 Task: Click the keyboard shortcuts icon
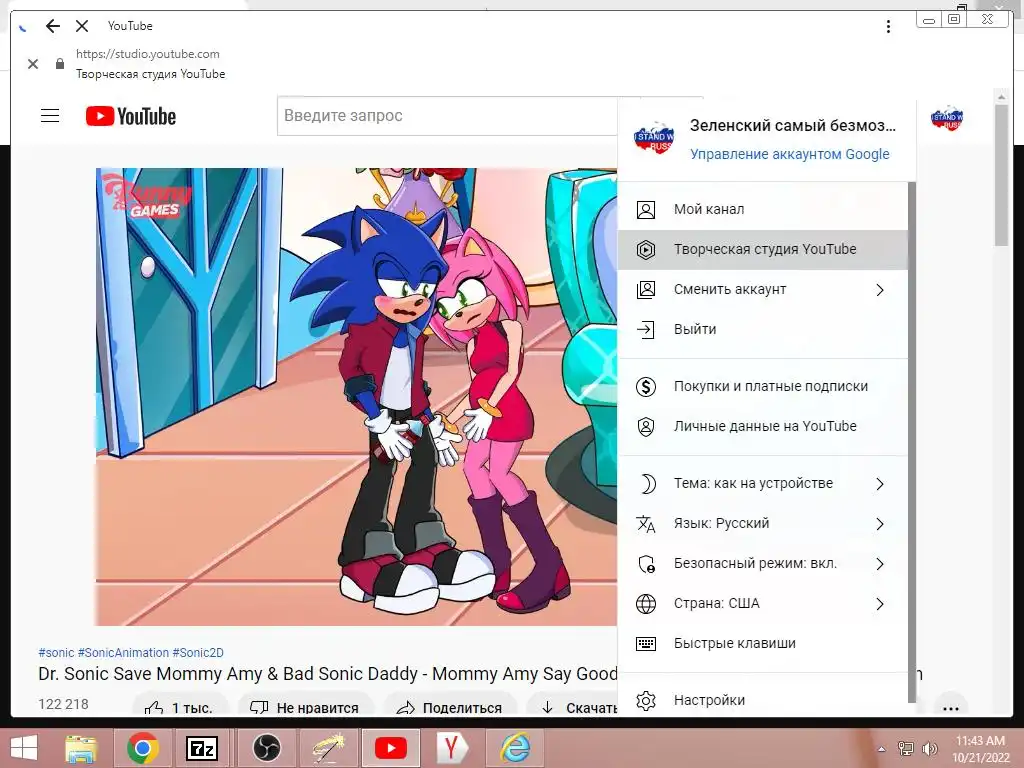(x=646, y=644)
